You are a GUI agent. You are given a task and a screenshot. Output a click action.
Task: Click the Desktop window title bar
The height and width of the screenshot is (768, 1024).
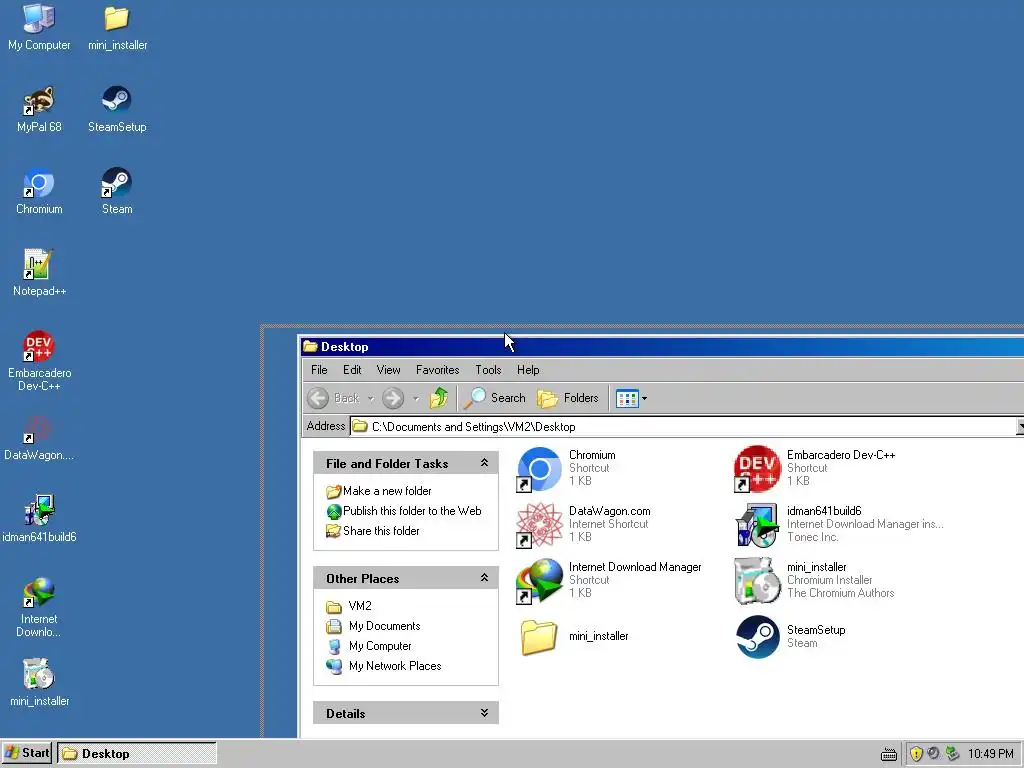662,346
